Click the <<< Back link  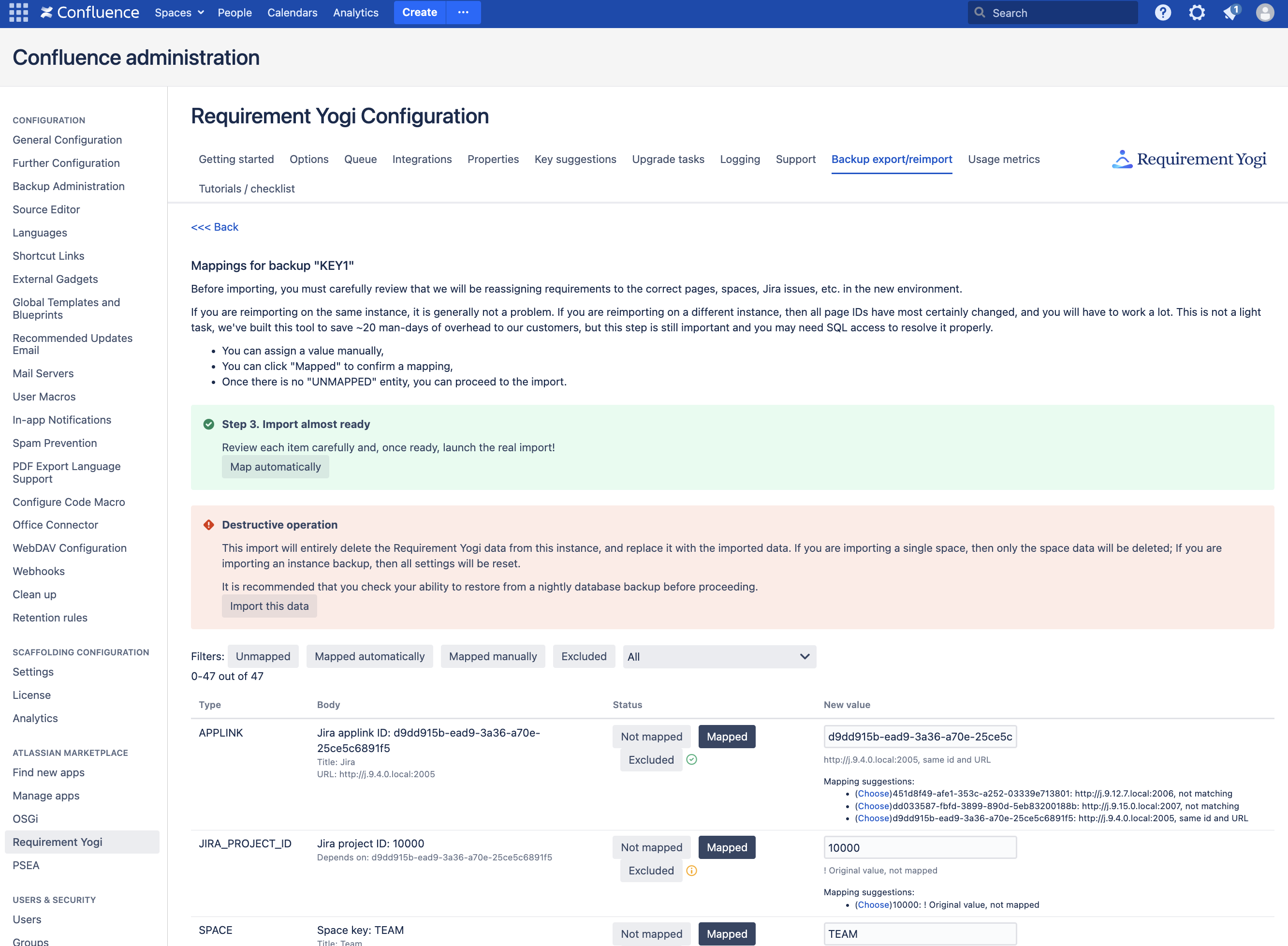click(215, 227)
